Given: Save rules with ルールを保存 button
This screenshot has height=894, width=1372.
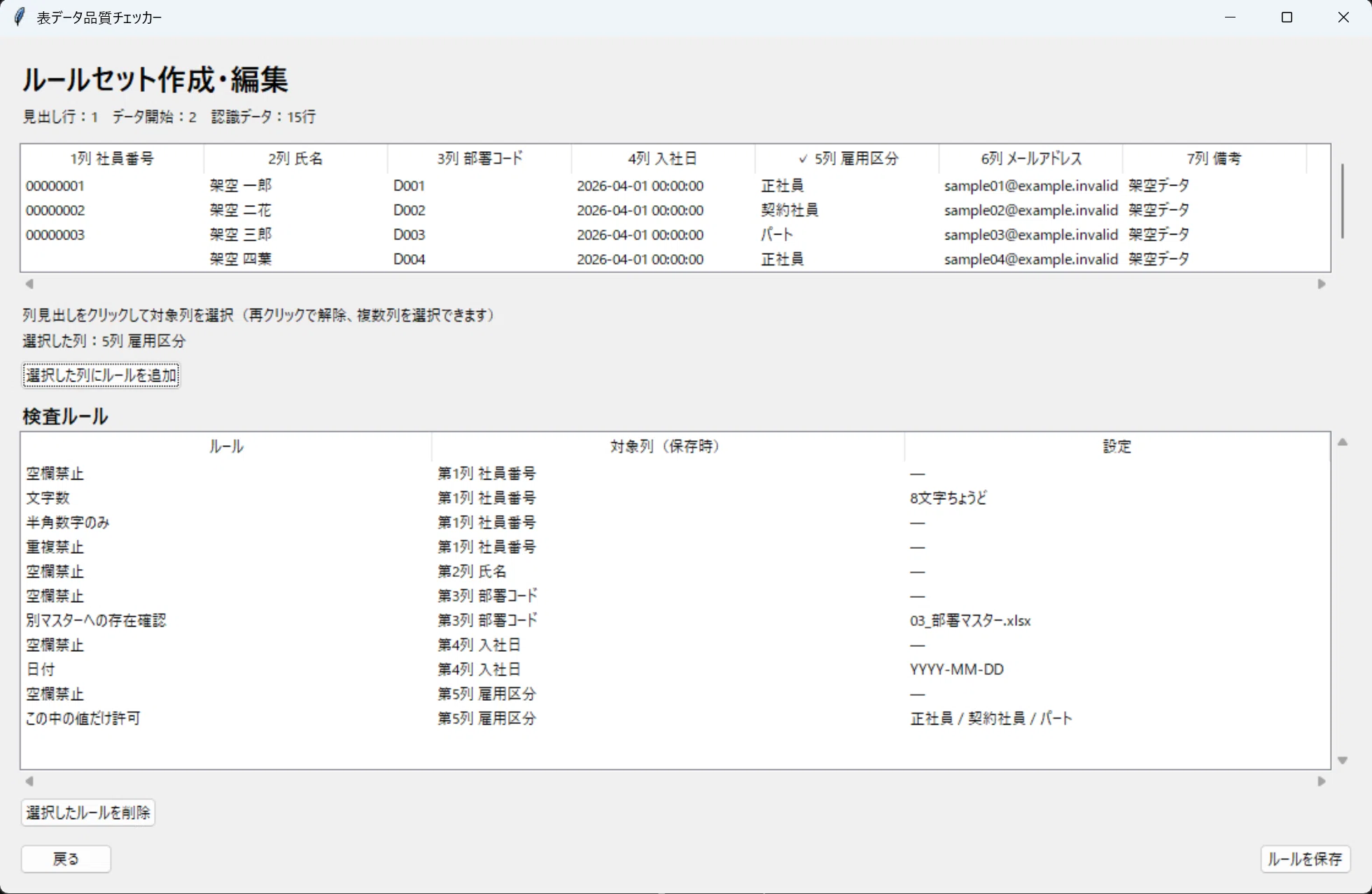Looking at the screenshot, I should pyautogui.click(x=1305, y=859).
